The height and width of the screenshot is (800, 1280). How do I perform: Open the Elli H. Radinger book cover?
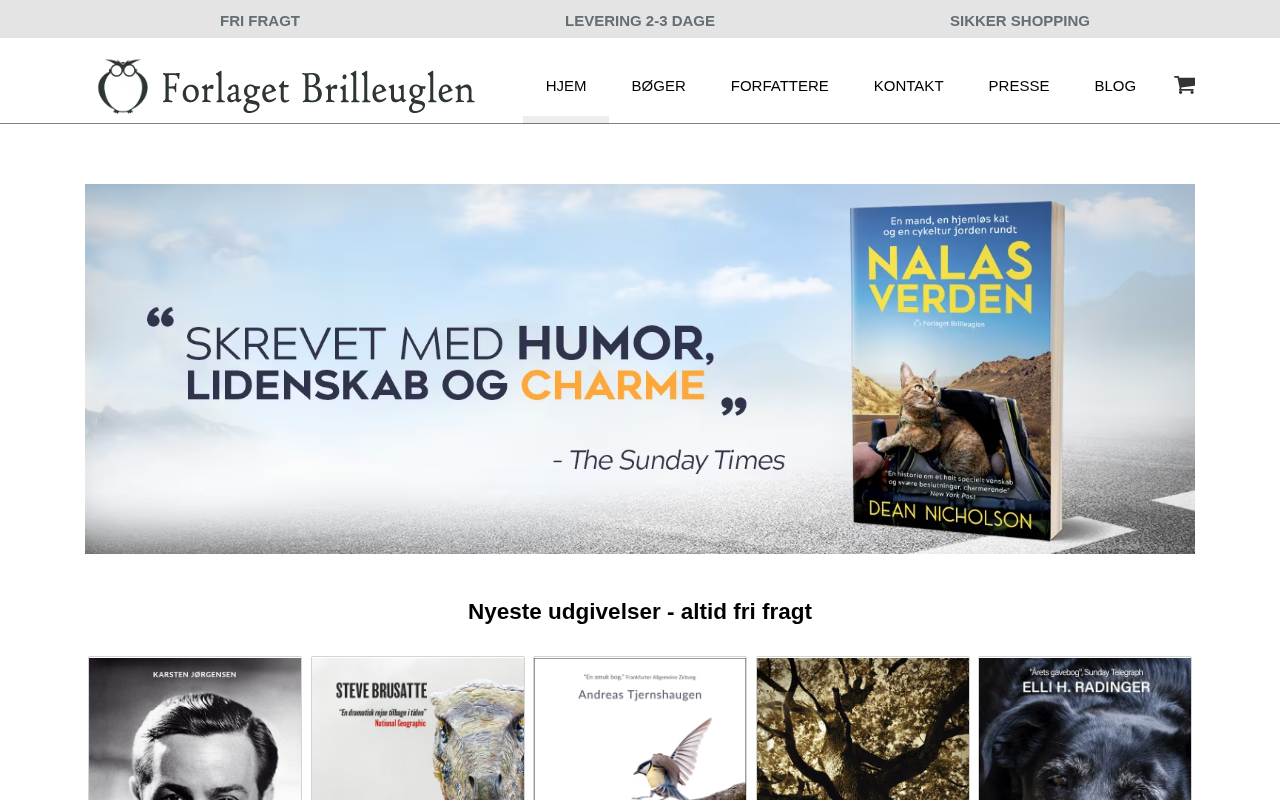click(1085, 729)
